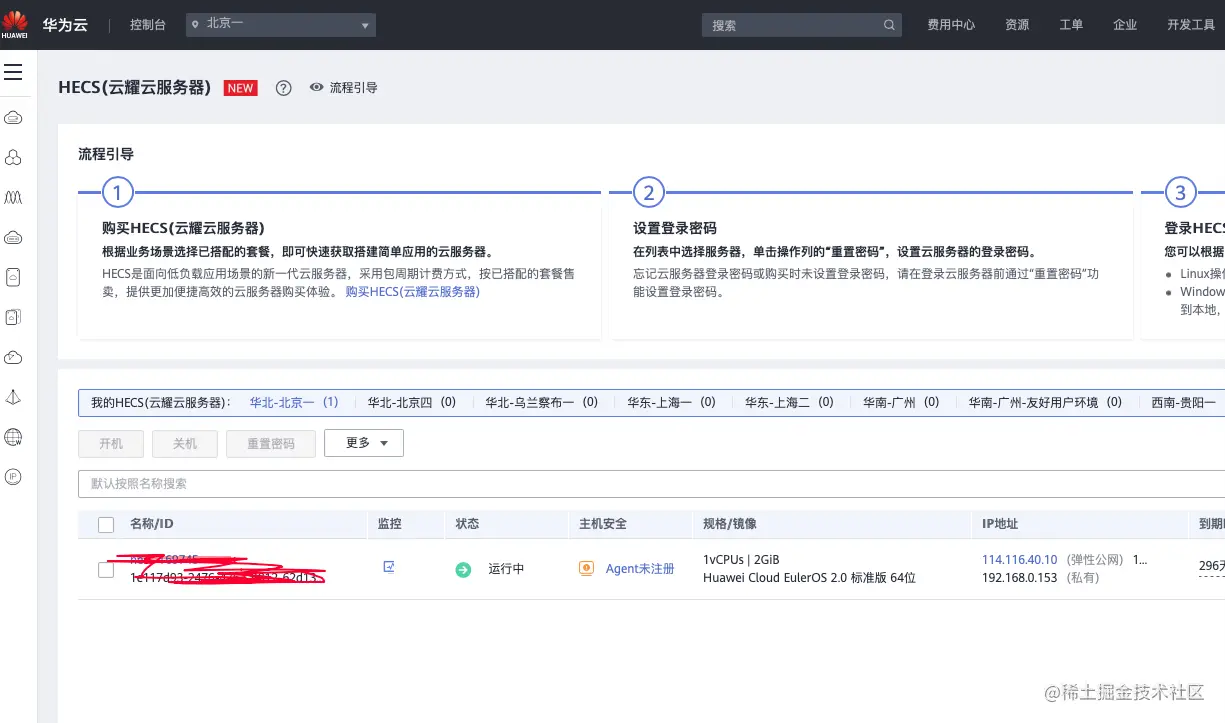Screen dimensions: 1225x723
Task: Click the 流程引导 text link beside the title
Action: click(x=354, y=88)
